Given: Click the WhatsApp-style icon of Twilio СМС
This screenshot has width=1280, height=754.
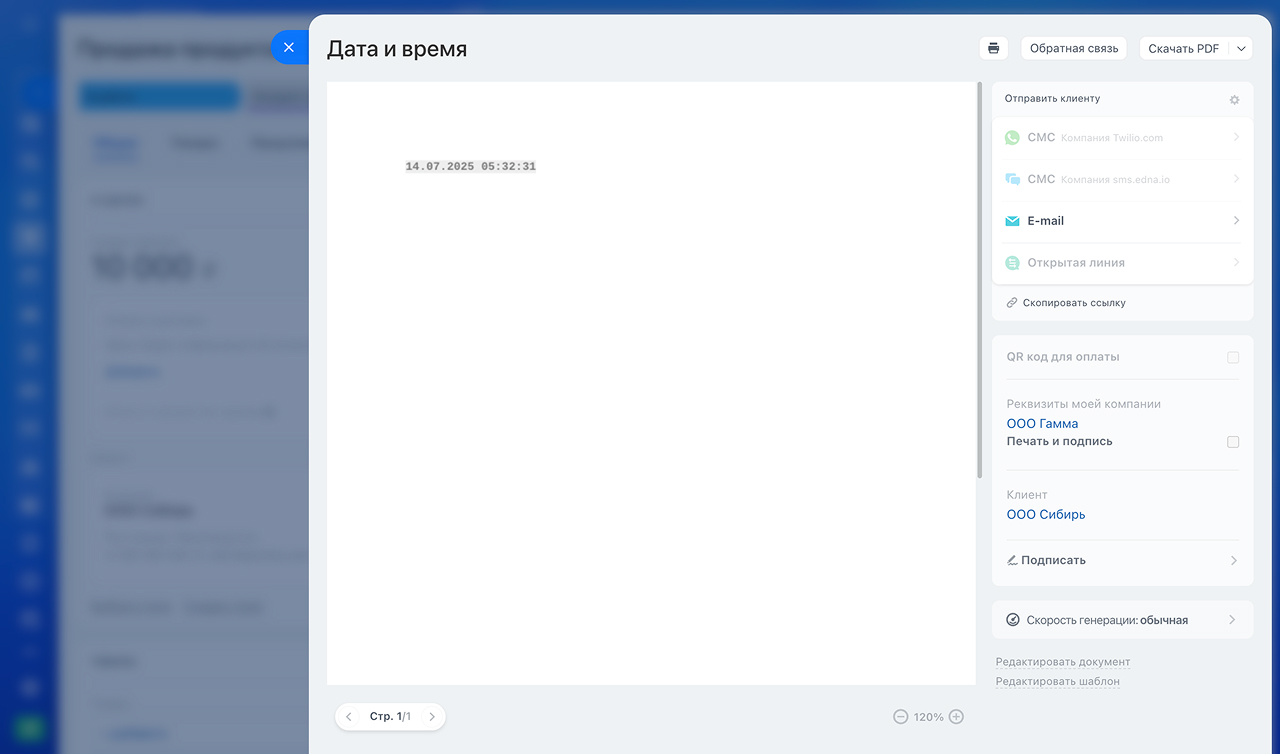Looking at the screenshot, I should [x=1012, y=138].
